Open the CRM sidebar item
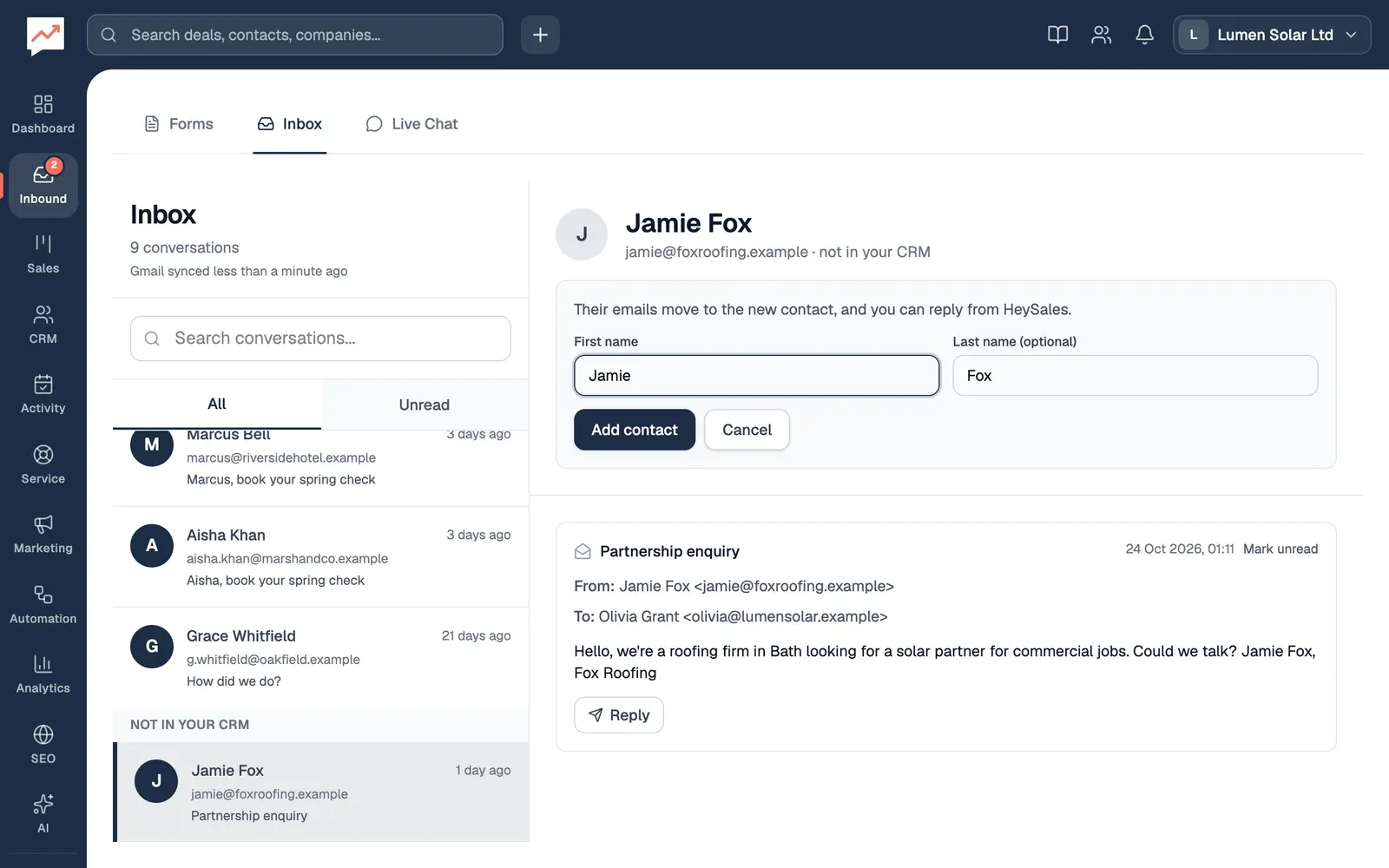Viewport: 1389px width, 868px height. (x=43, y=325)
